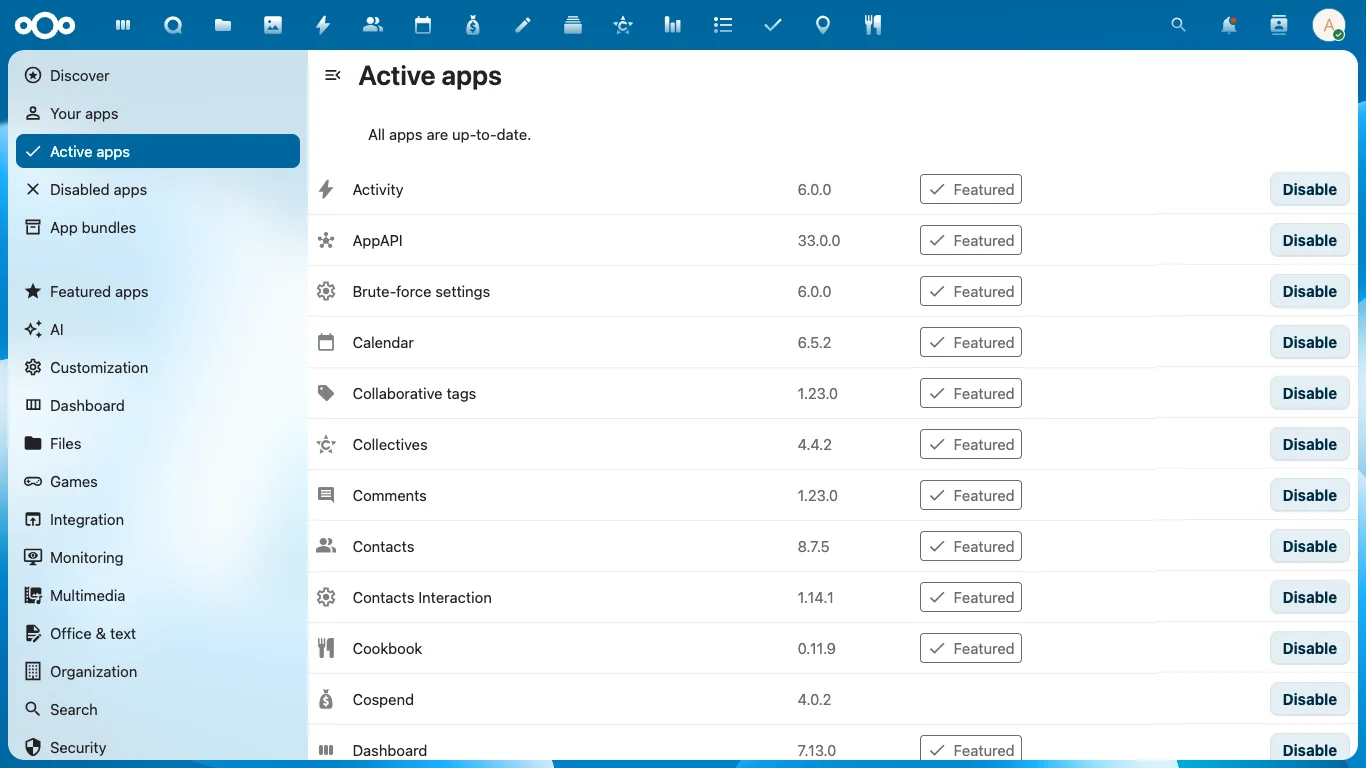Click the Calendar app name in the list
Viewport: 1366px width, 768px height.
pyautogui.click(x=383, y=342)
